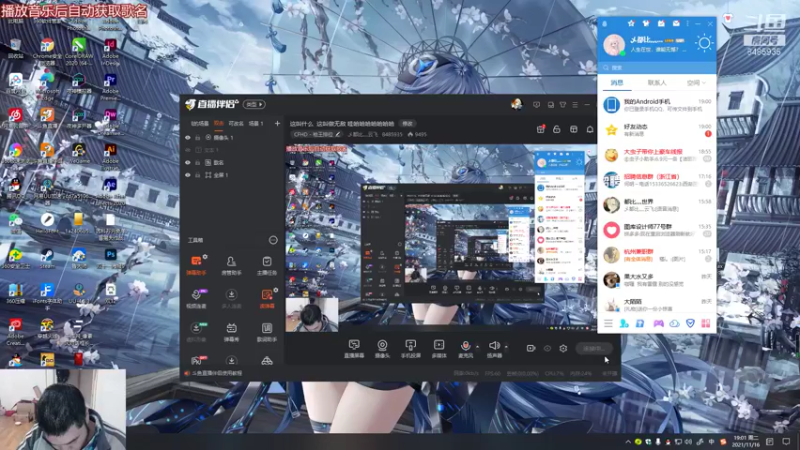Expand the speaker options arrow

pyautogui.click(x=506, y=347)
